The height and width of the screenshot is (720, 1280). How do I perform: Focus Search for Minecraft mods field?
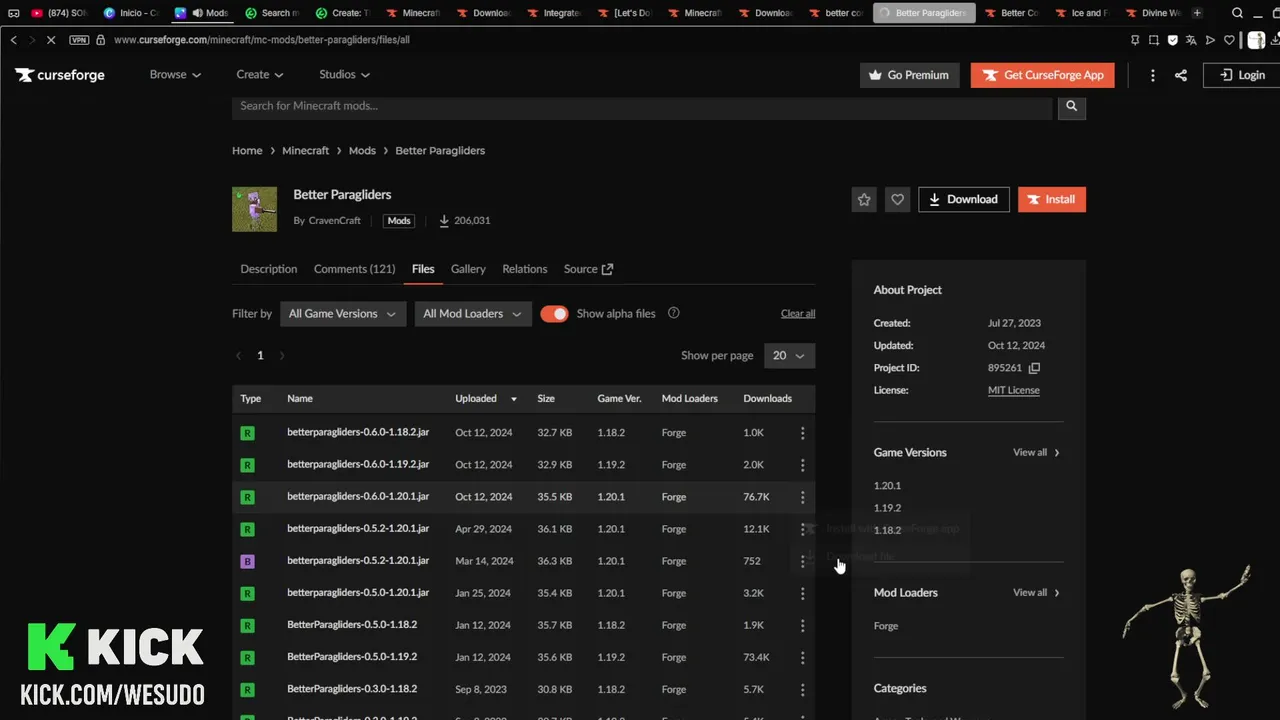[x=642, y=106]
